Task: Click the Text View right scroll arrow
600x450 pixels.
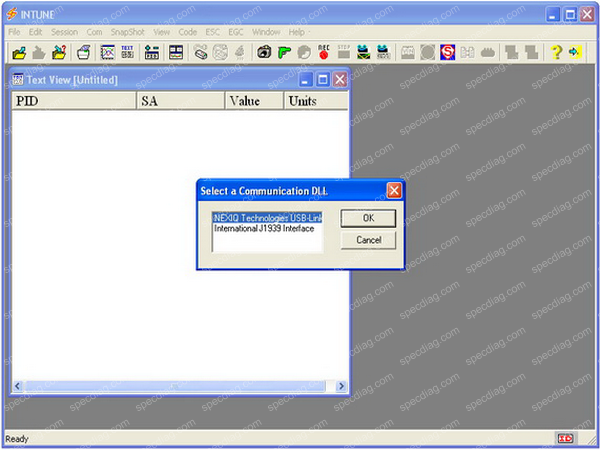Action: (x=341, y=386)
